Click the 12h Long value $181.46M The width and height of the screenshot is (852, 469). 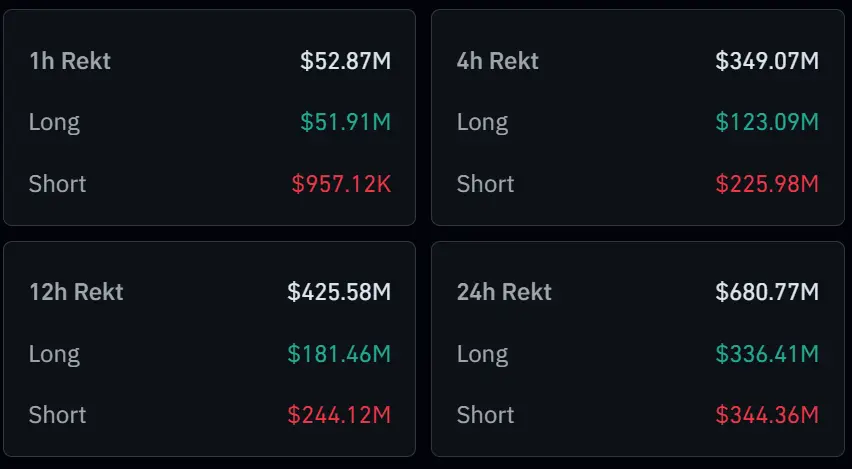click(x=339, y=354)
